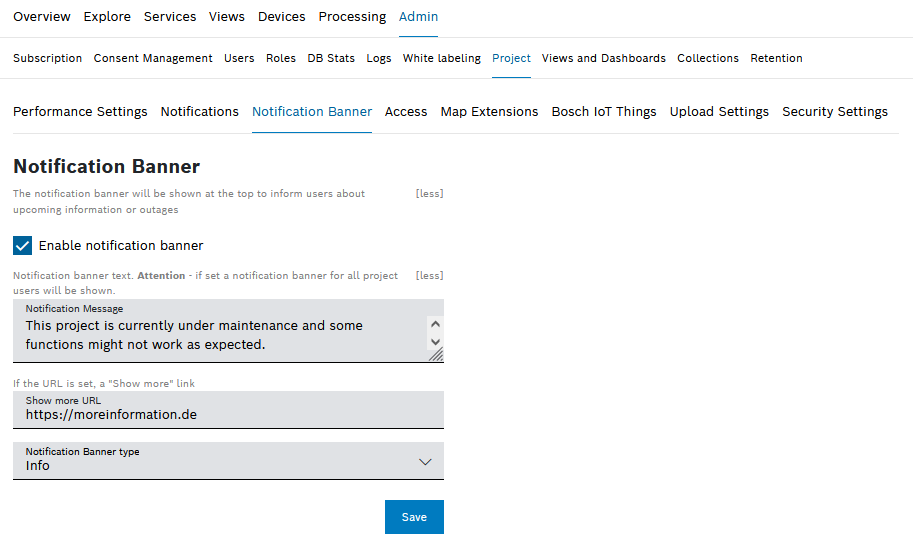The width and height of the screenshot is (913, 560).
Task: Open Notification Banner type dropdown
Action: 228,461
